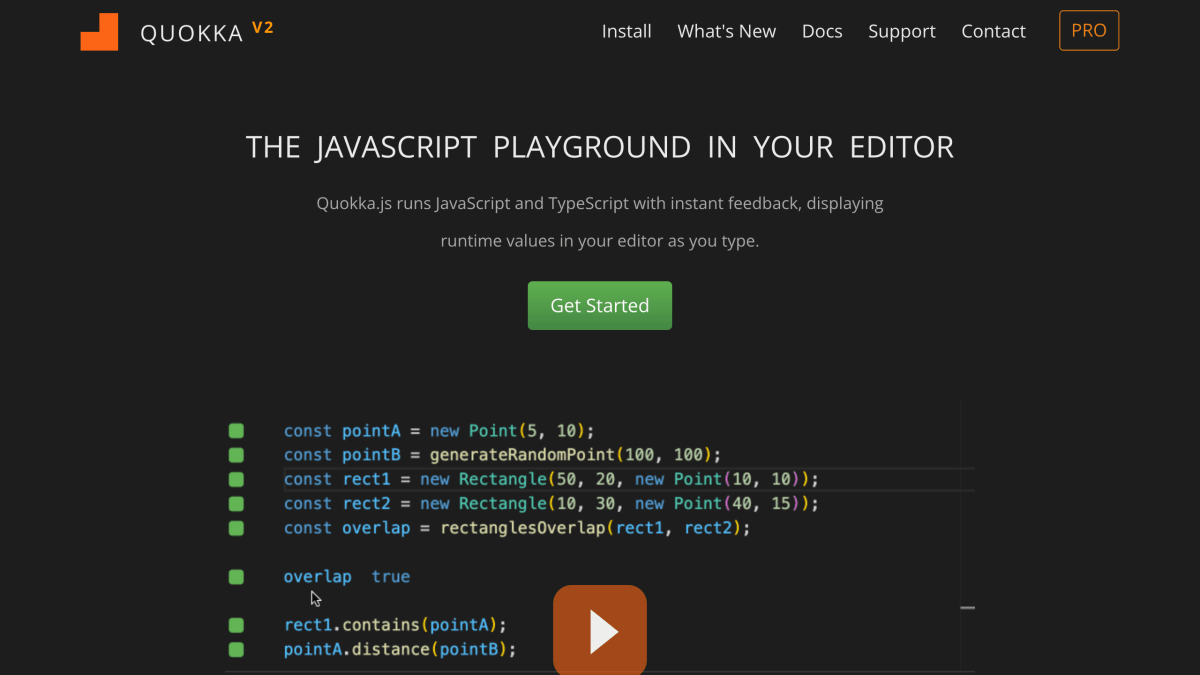Viewport: 1200px width, 675px height.
Task: Click green indicator beside const rect1 line
Action: [x=236, y=479]
